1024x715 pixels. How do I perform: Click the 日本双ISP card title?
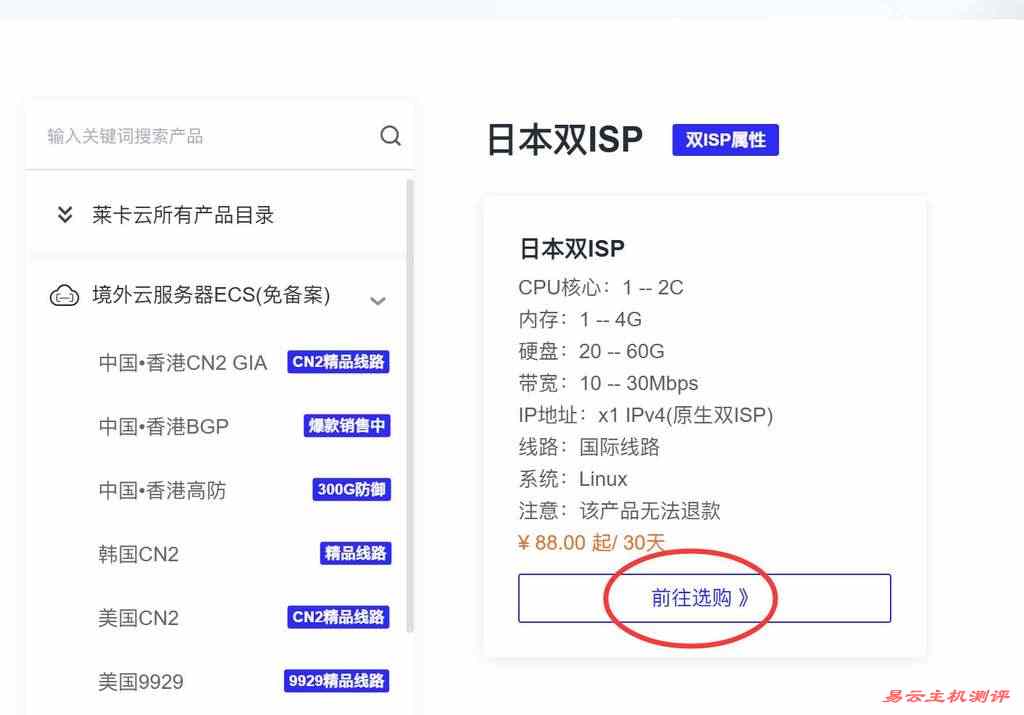pos(571,248)
